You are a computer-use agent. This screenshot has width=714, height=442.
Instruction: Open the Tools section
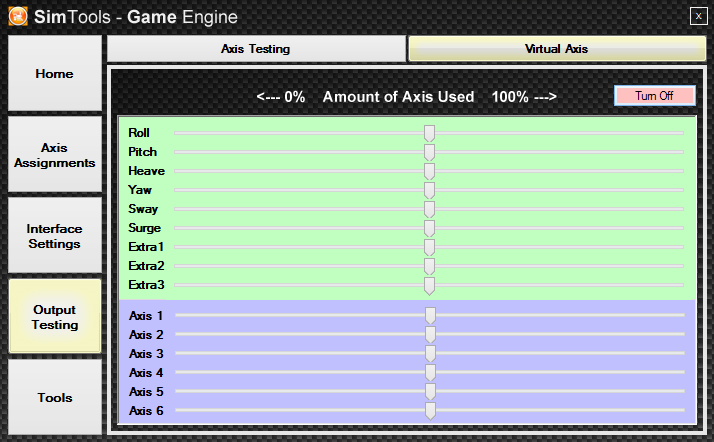(54, 398)
